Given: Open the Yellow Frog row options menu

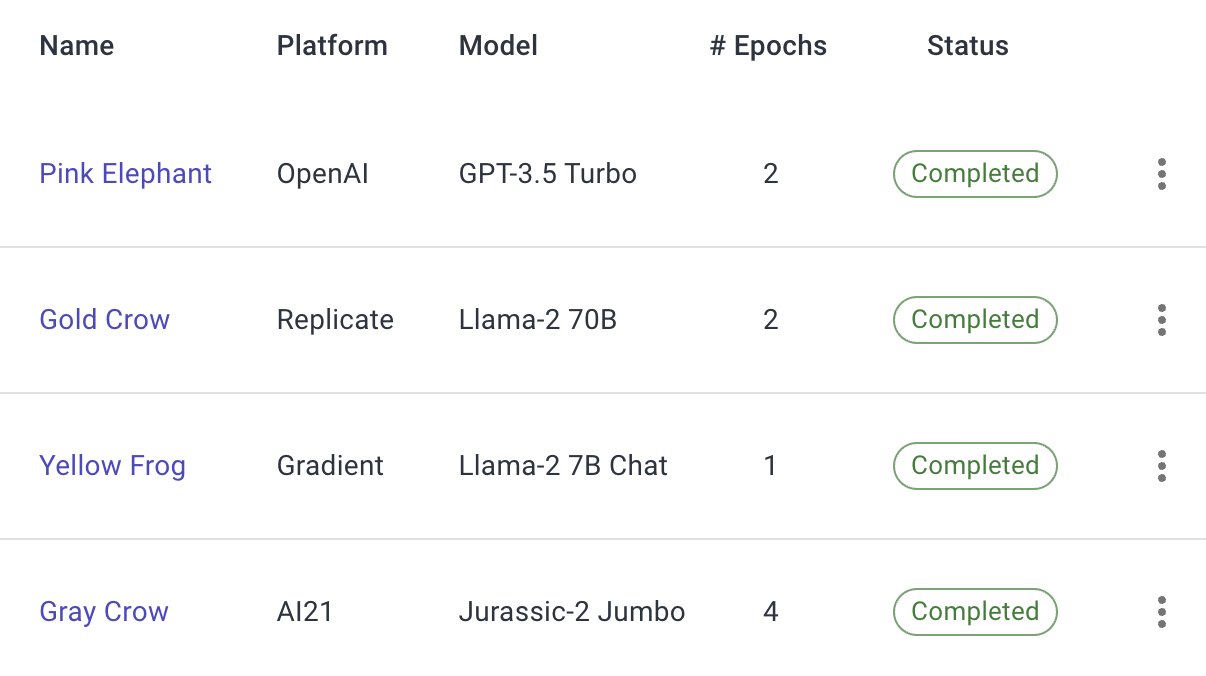Looking at the screenshot, I should pyautogui.click(x=1161, y=466).
